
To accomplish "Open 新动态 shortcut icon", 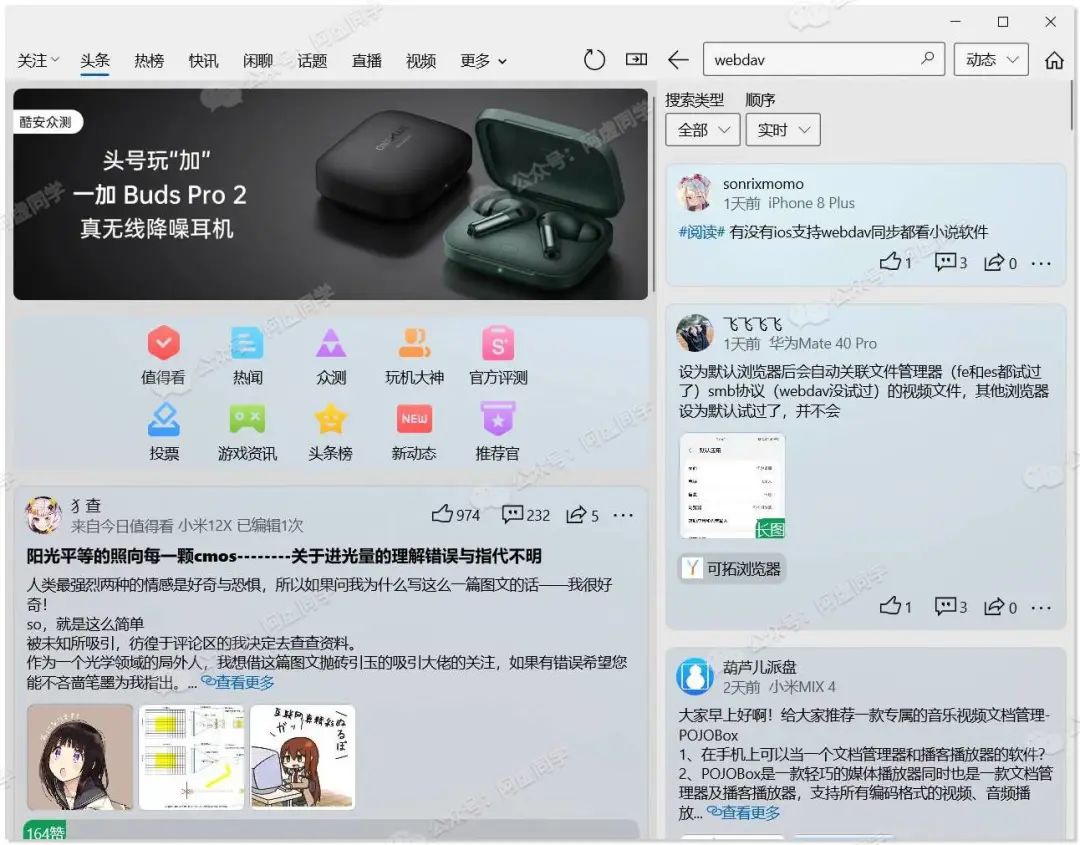I will [x=415, y=419].
